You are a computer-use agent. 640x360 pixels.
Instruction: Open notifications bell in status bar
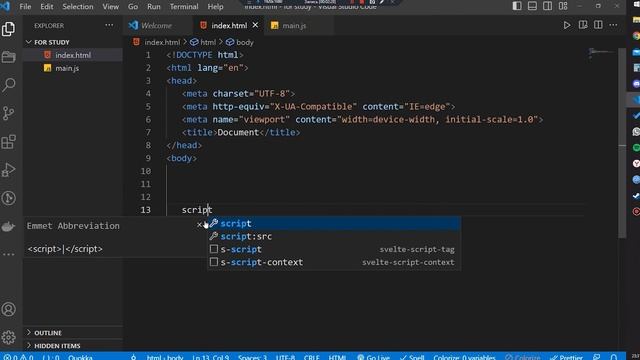613,357
